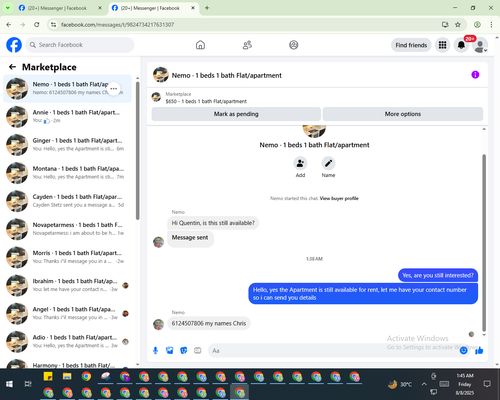Choose a GIF icon

[198, 350]
